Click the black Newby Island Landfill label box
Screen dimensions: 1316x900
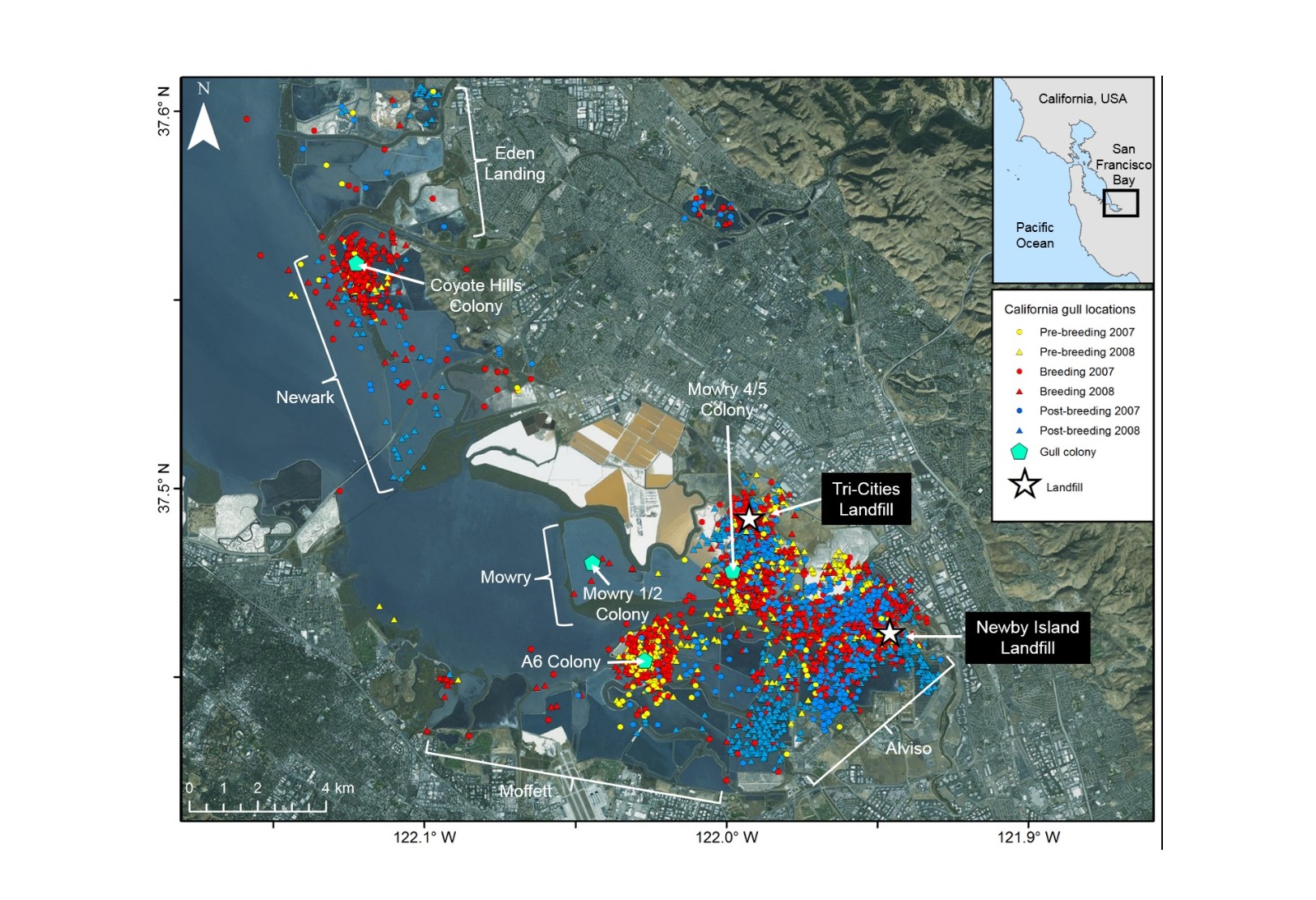coord(1027,638)
